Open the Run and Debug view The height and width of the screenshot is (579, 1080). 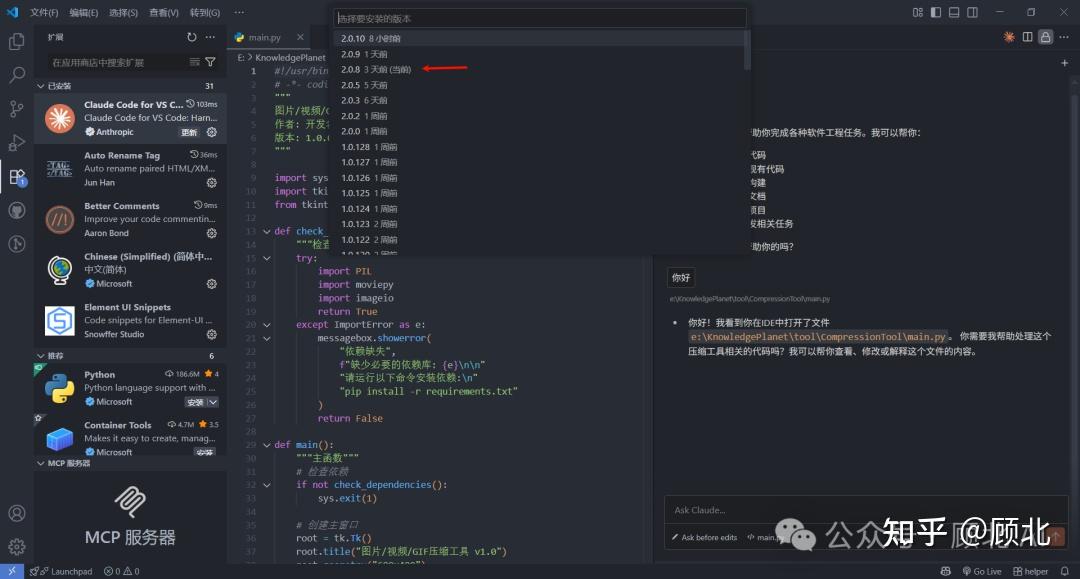point(17,143)
